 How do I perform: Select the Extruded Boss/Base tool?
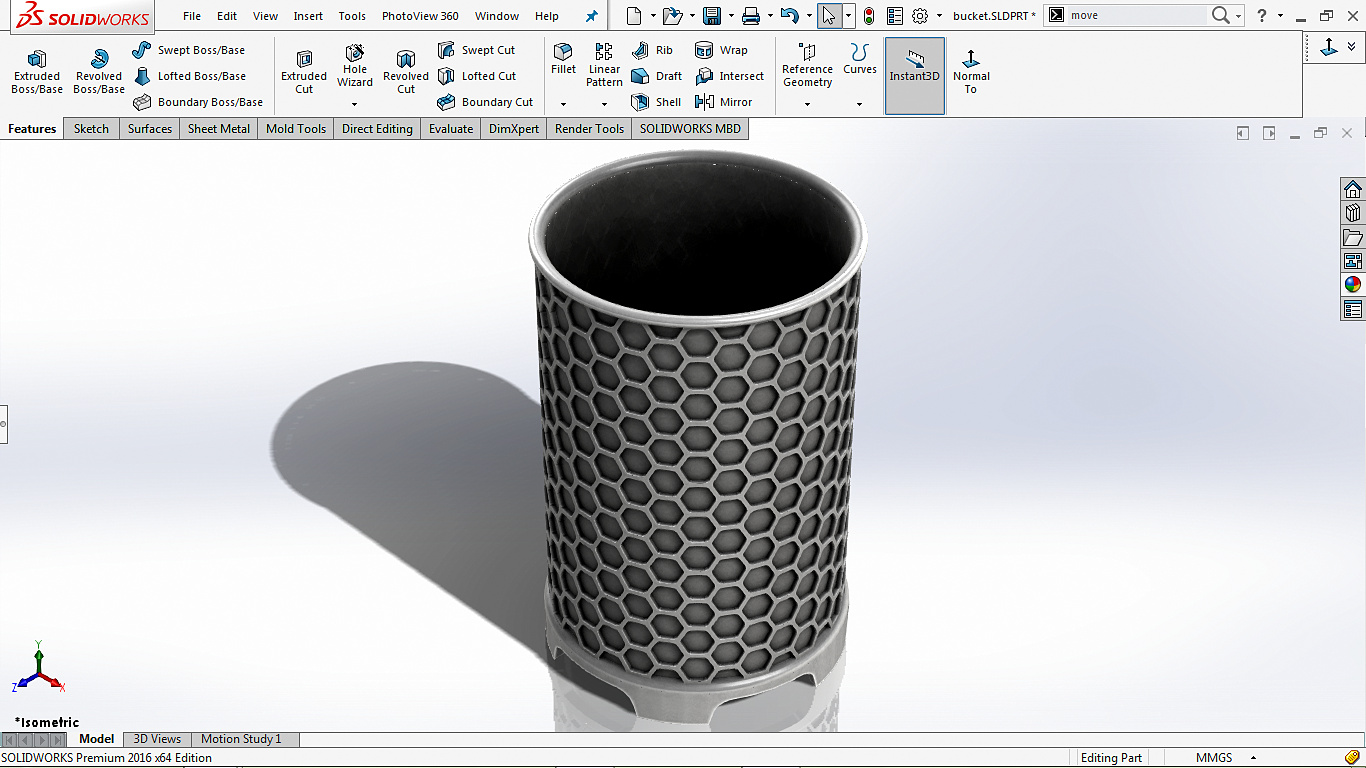[37, 72]
